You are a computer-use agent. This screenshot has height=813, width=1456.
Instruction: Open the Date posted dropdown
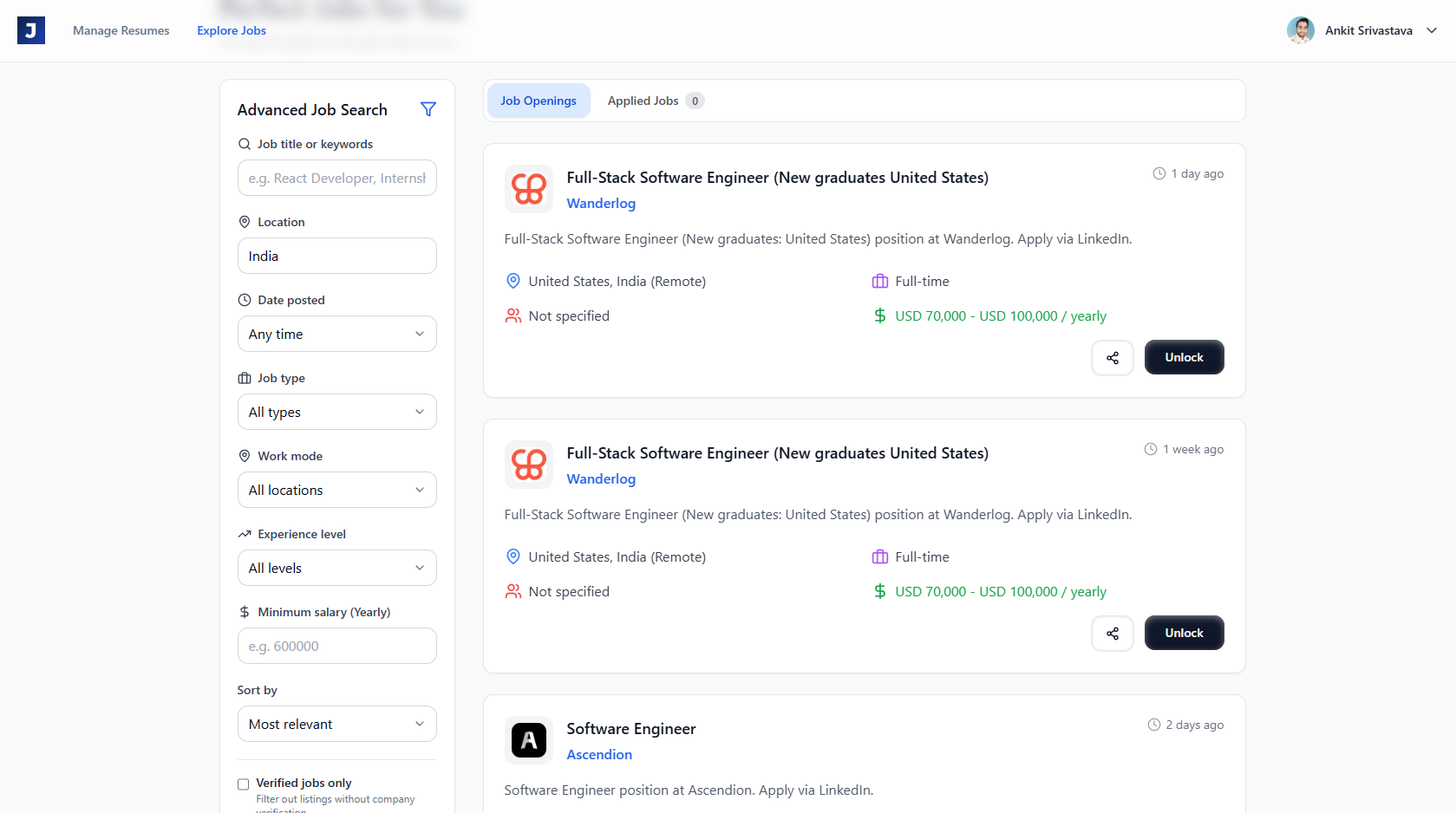[x=336, y=334]
